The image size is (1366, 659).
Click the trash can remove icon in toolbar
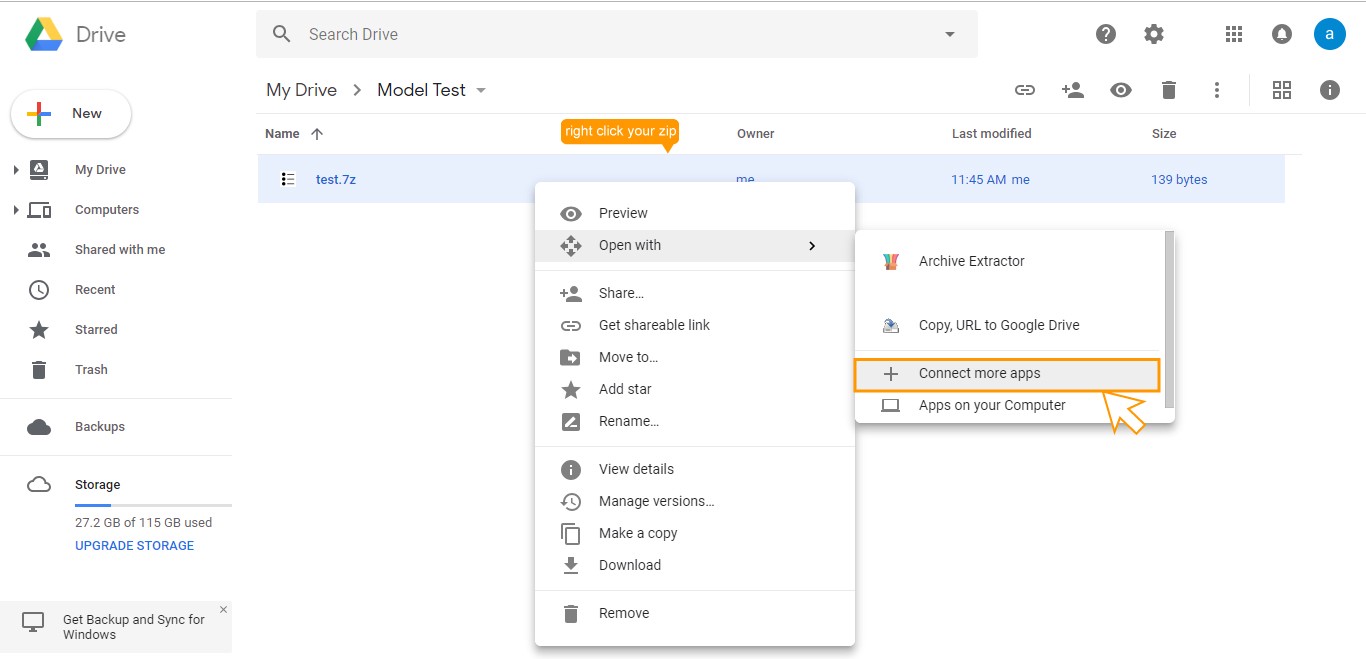[x=1169, y=90]
